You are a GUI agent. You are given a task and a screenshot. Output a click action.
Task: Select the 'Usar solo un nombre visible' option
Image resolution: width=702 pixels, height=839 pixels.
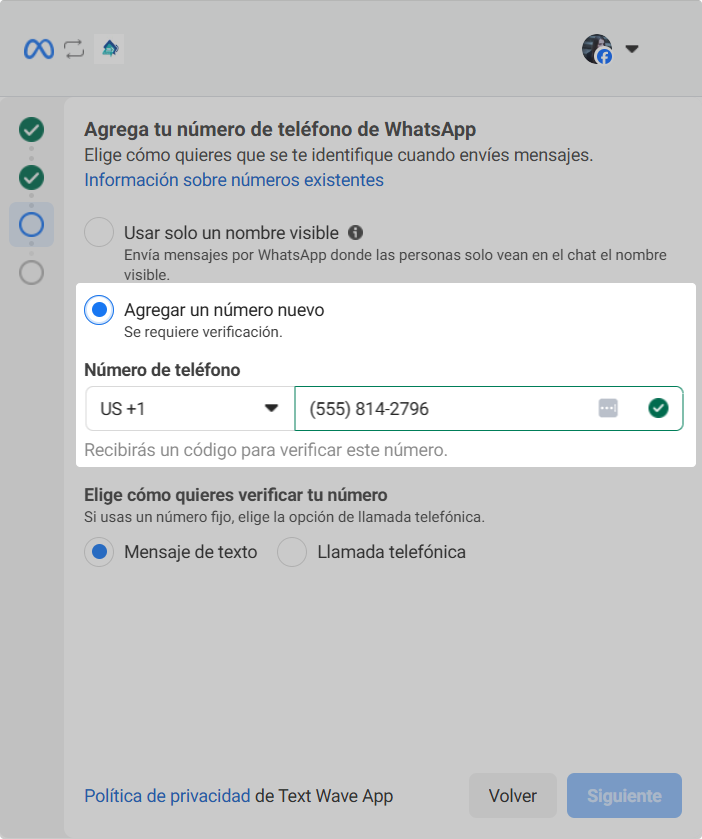99,232
